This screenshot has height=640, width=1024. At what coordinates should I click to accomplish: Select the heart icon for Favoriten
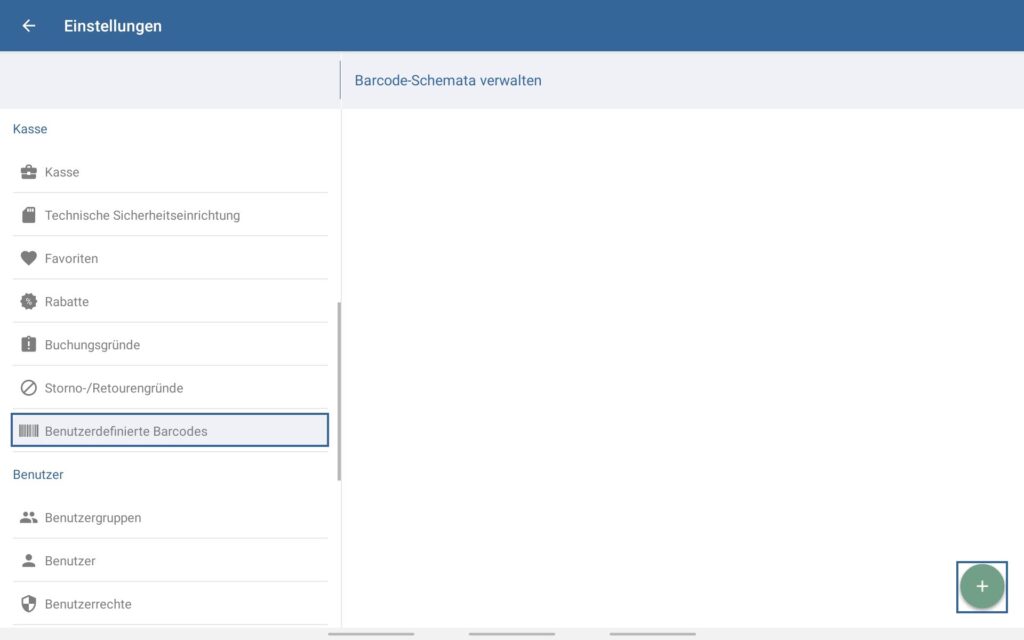click(29, 258)
